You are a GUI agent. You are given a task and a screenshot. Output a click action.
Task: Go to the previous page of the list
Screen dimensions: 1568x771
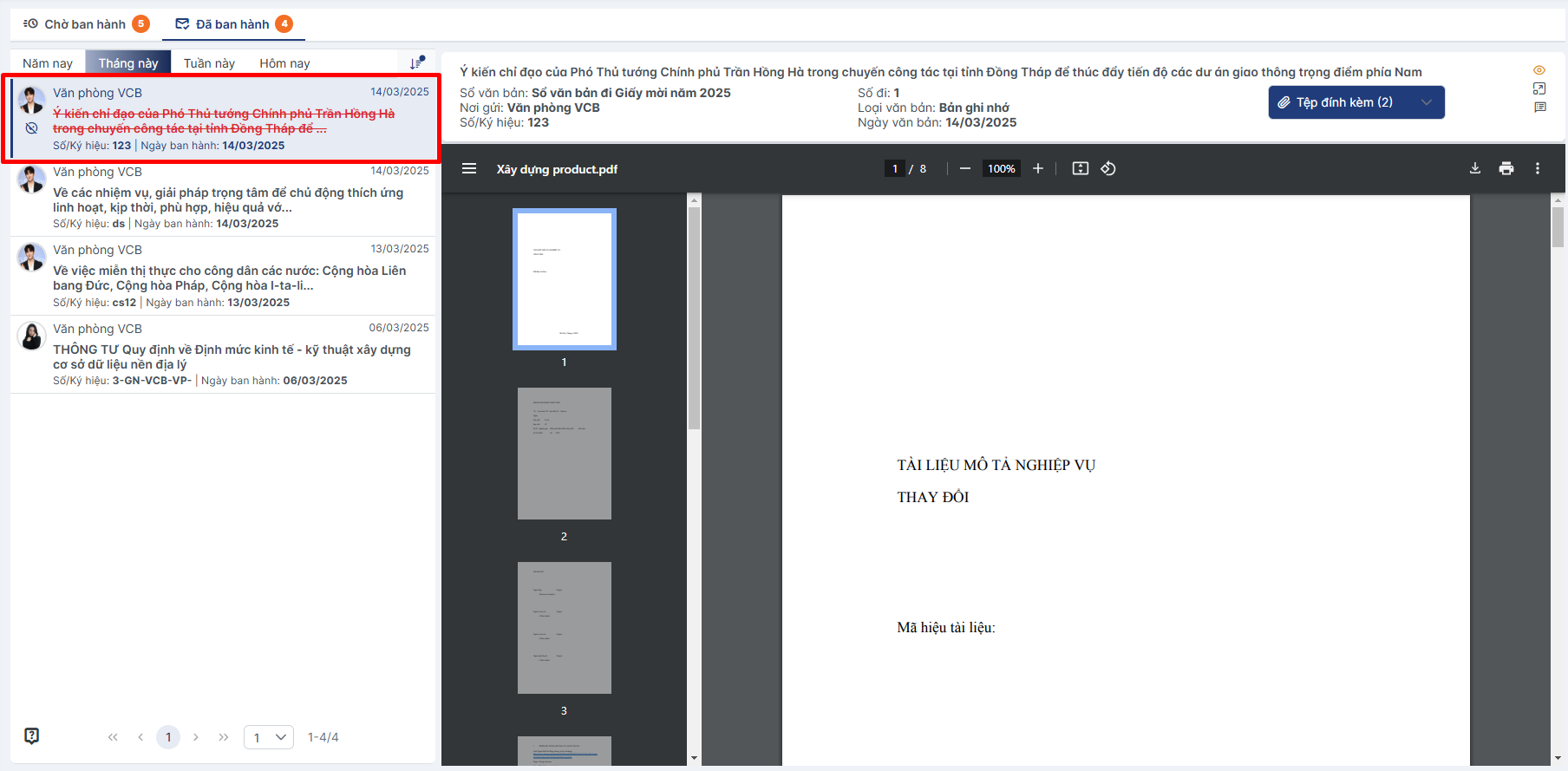pos(140,737)
